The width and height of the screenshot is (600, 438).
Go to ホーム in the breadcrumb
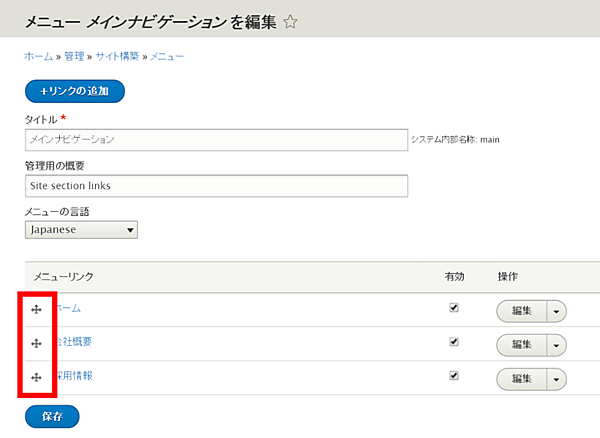39,57
